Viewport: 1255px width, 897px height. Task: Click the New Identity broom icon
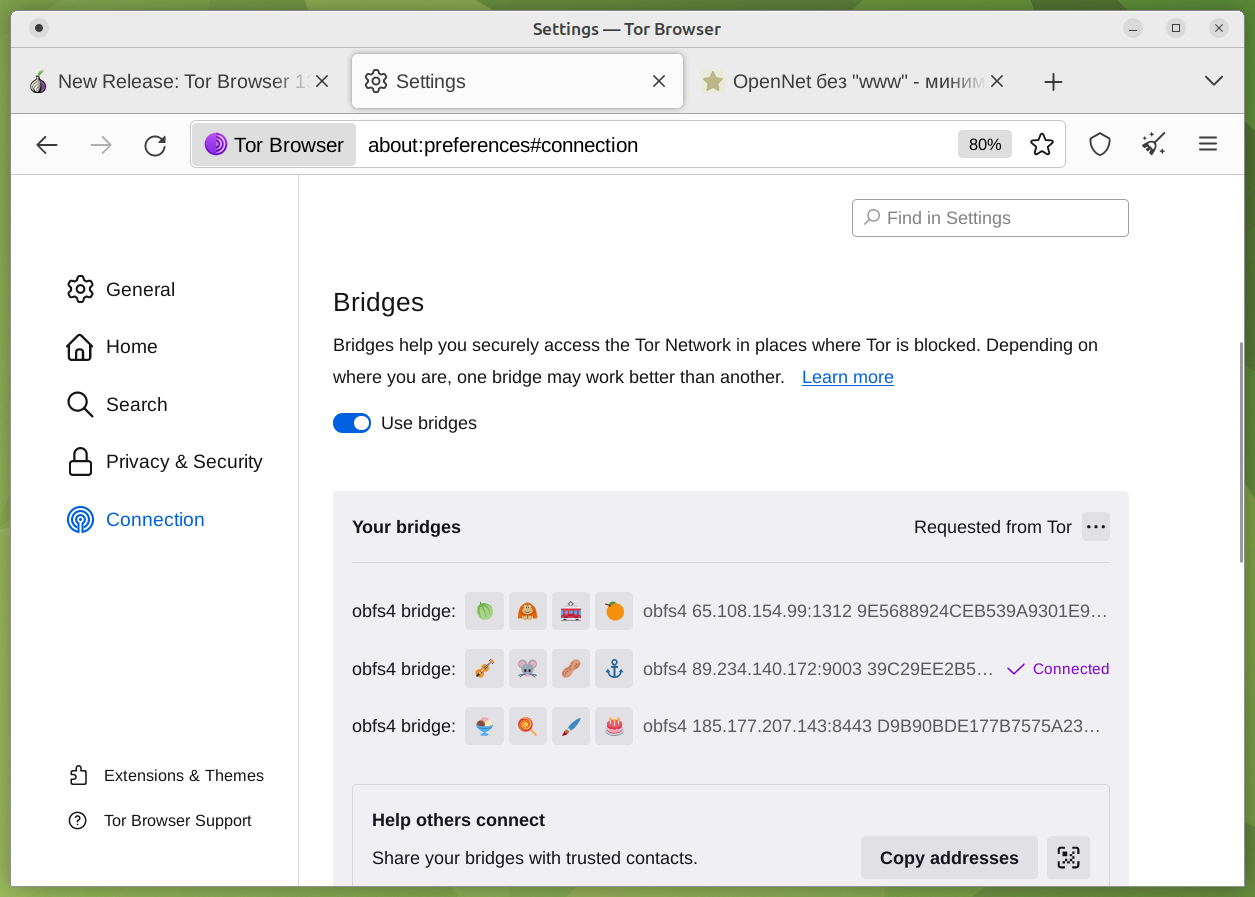[x=1154, y=145]
